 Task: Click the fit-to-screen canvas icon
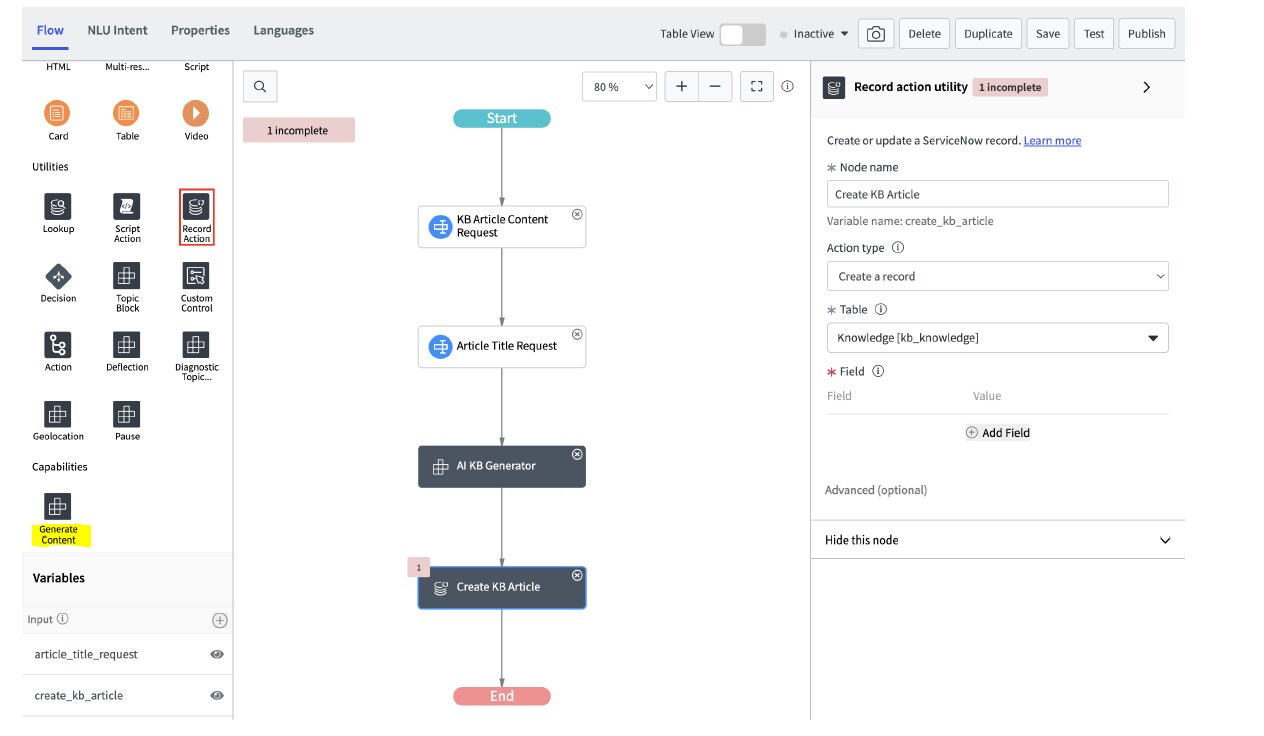click(757, 87)
